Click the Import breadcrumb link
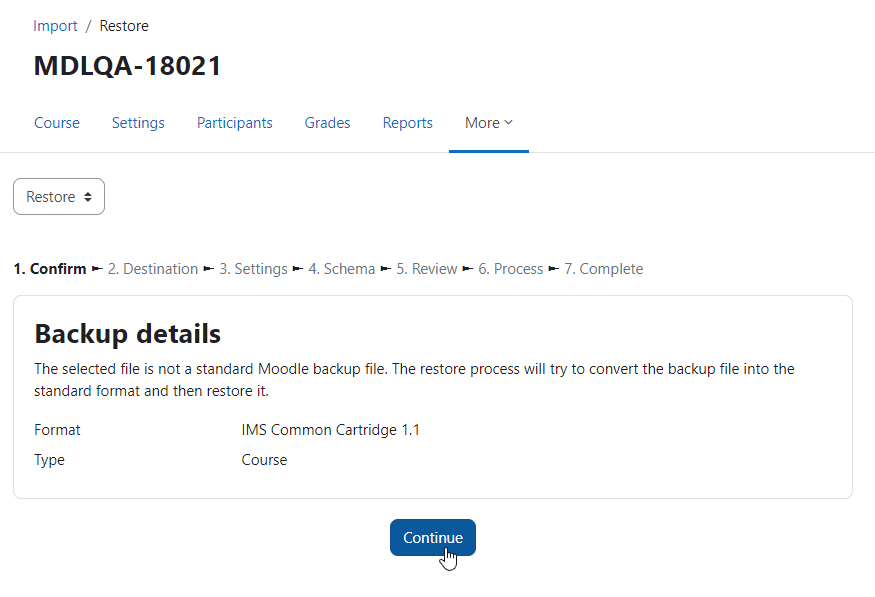Screen dimensions: 875x597 [55, 26]
